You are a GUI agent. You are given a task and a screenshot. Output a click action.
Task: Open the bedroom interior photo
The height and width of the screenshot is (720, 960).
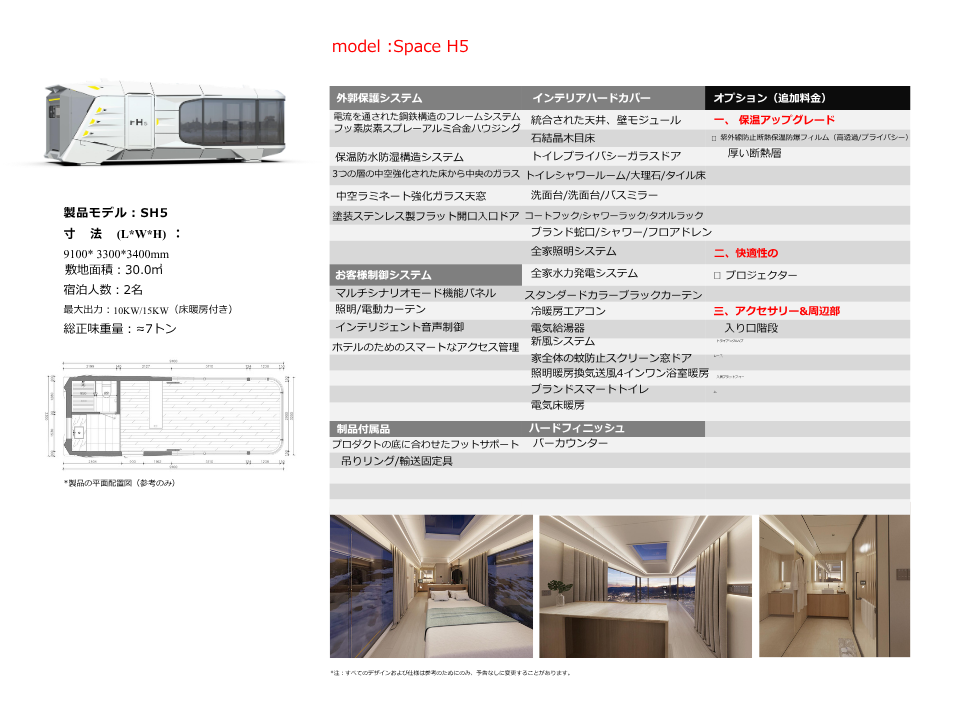point(431,586)
